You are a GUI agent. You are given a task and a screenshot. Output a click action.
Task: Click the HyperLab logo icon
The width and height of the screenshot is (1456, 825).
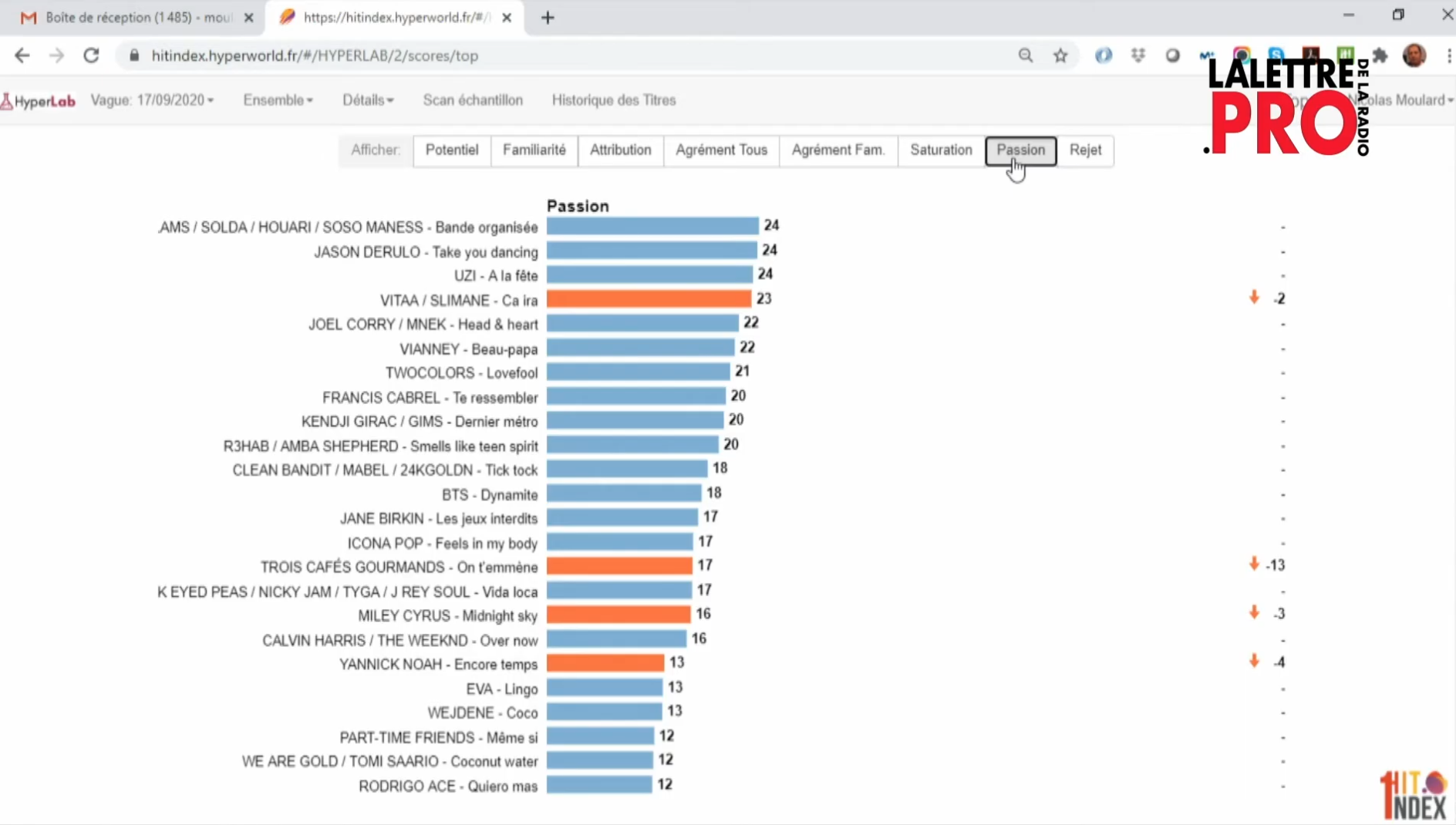pos(39,101)
